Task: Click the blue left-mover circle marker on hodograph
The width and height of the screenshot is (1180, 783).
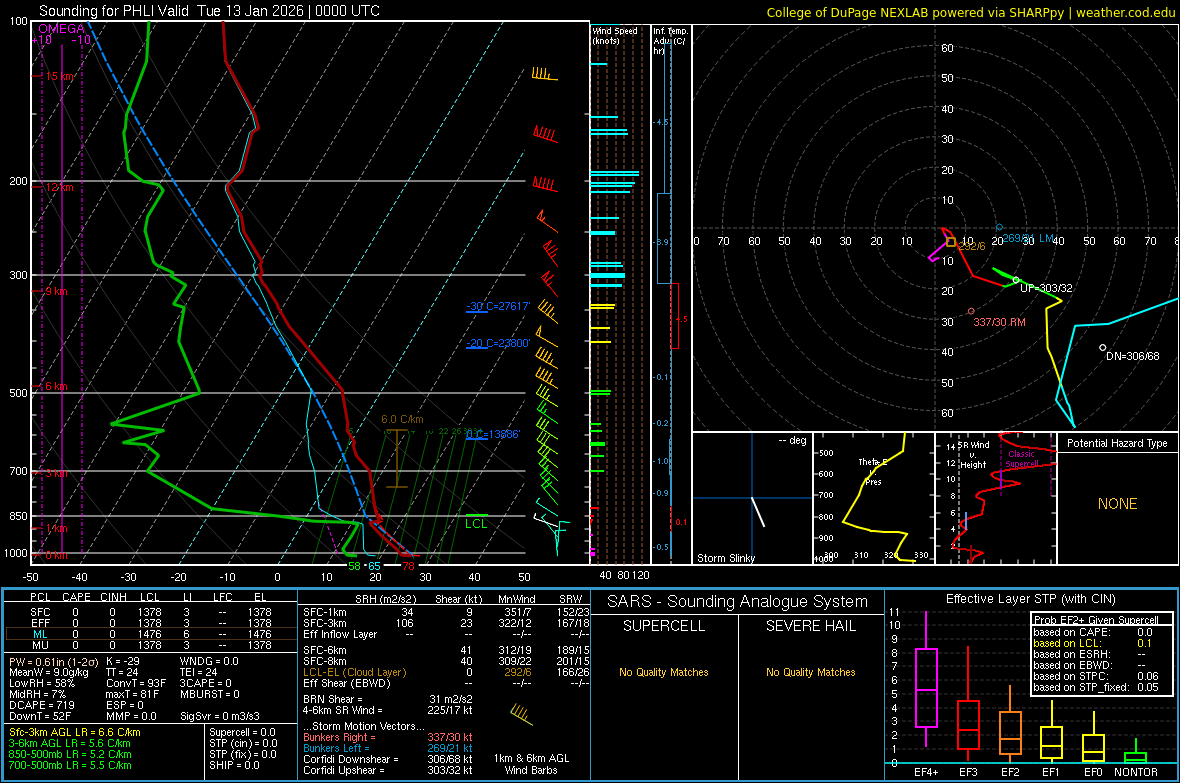Action: pos(999,227)
